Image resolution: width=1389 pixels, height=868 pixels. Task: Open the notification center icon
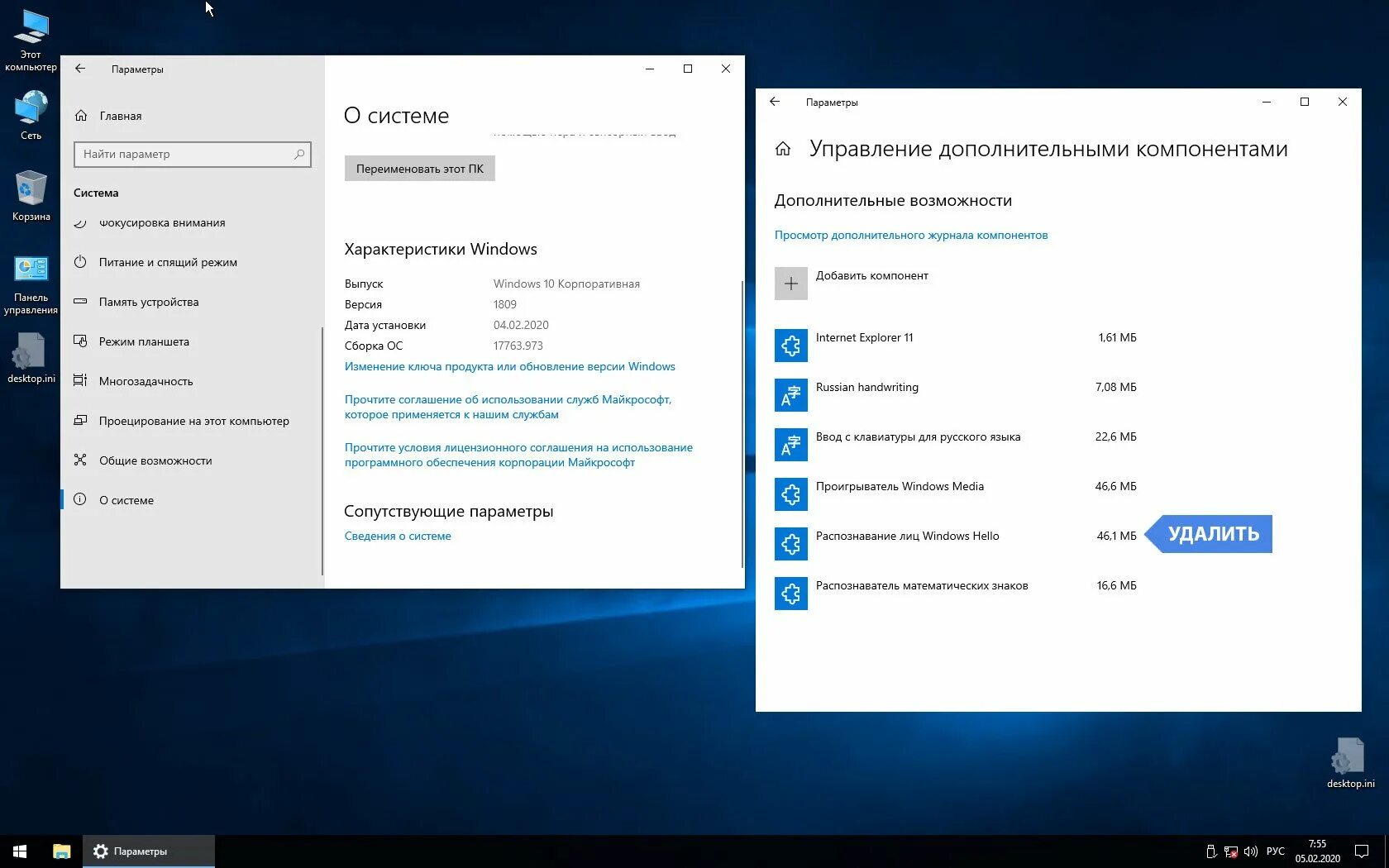point(1362,851)
